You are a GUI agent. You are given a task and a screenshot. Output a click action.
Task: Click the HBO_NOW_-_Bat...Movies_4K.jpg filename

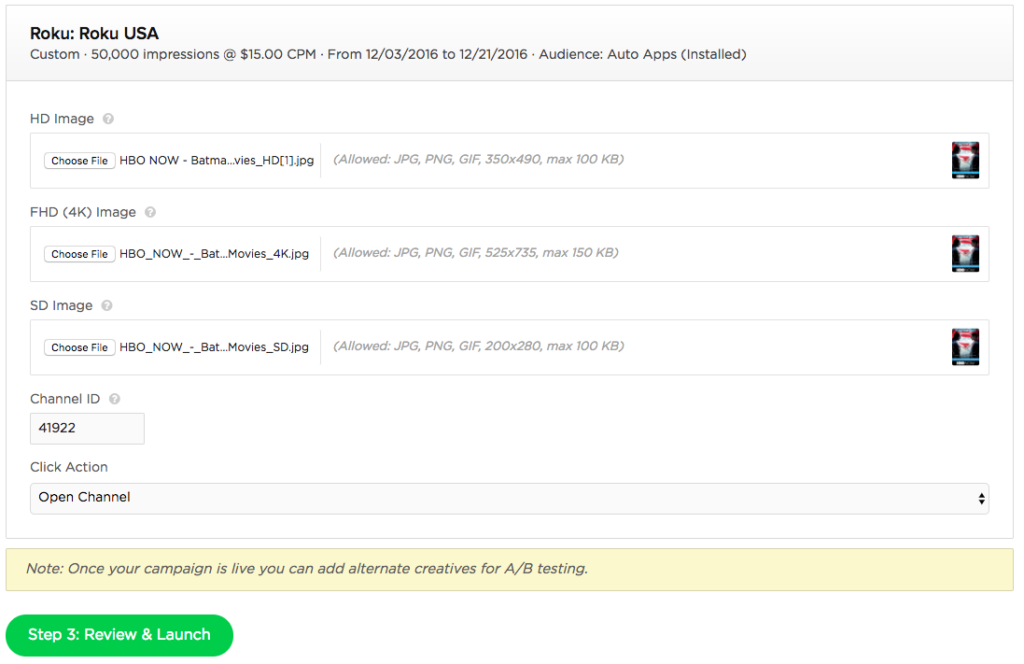coord(214,254)
